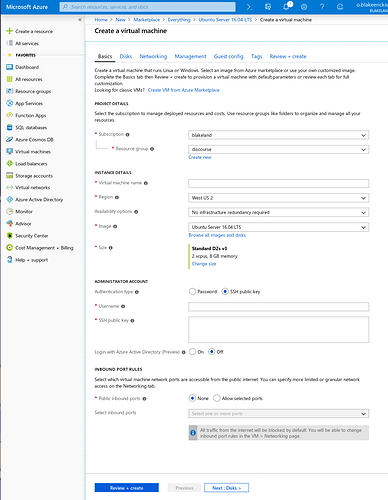This screenshot has height=500, width=388.
Task: Click the Create new resource group link
Action: tap(200, 157)
